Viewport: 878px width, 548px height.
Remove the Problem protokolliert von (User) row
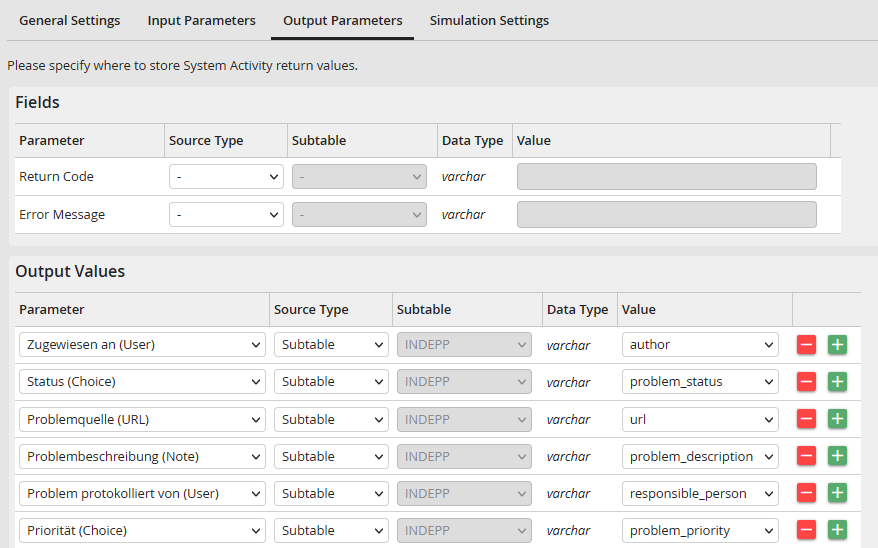(806, 493)
